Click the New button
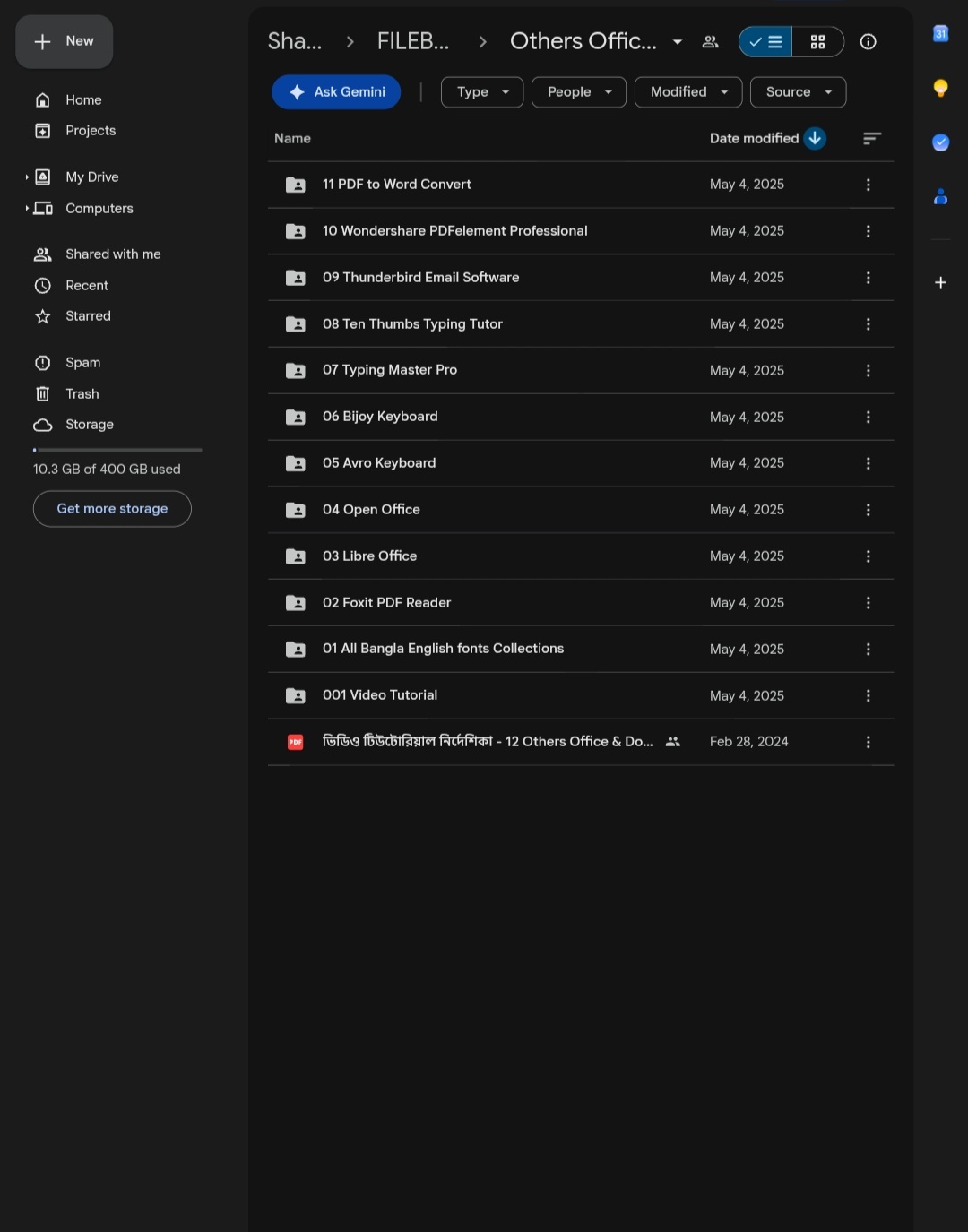This screenshot has width=968, height=1232. tap(65, 41)
